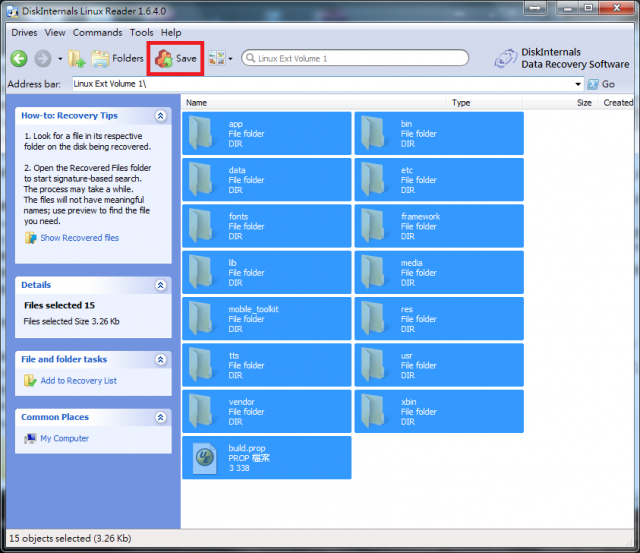
Task: Open the Drives menu
Action: tap(24, 33)
